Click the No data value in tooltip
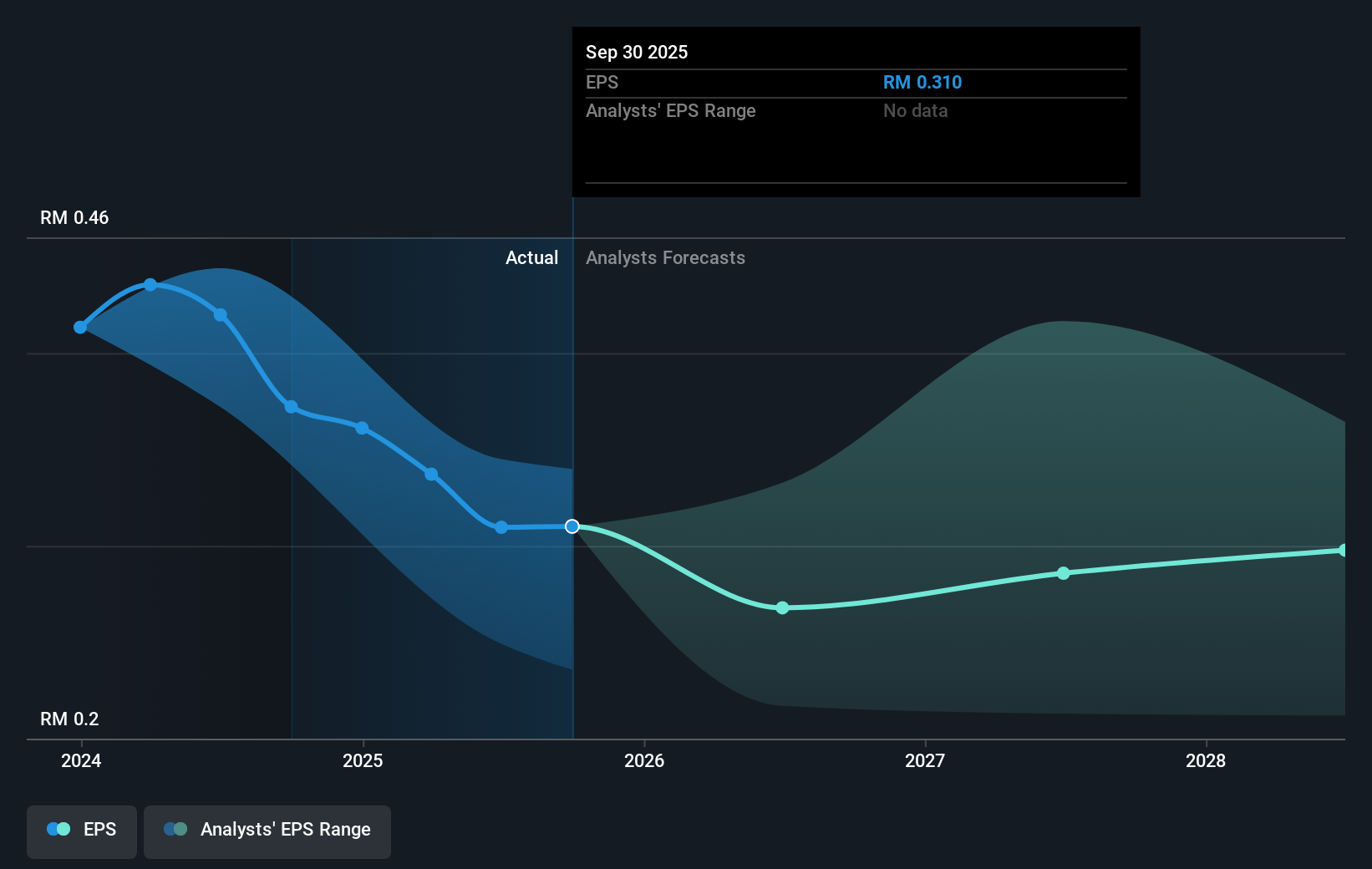This screenshot has width=1372, height=869. (x=915, y=110)
